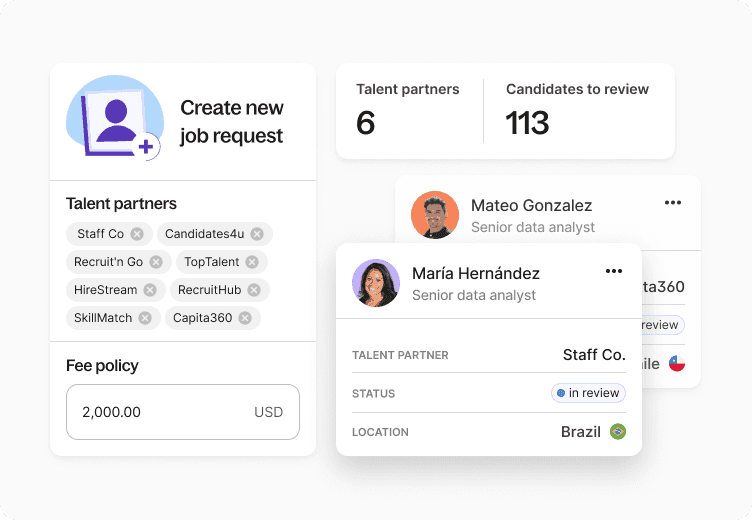
Task: Click Mateo's Senior data analyst subtitle
Action: coord(533,227)
